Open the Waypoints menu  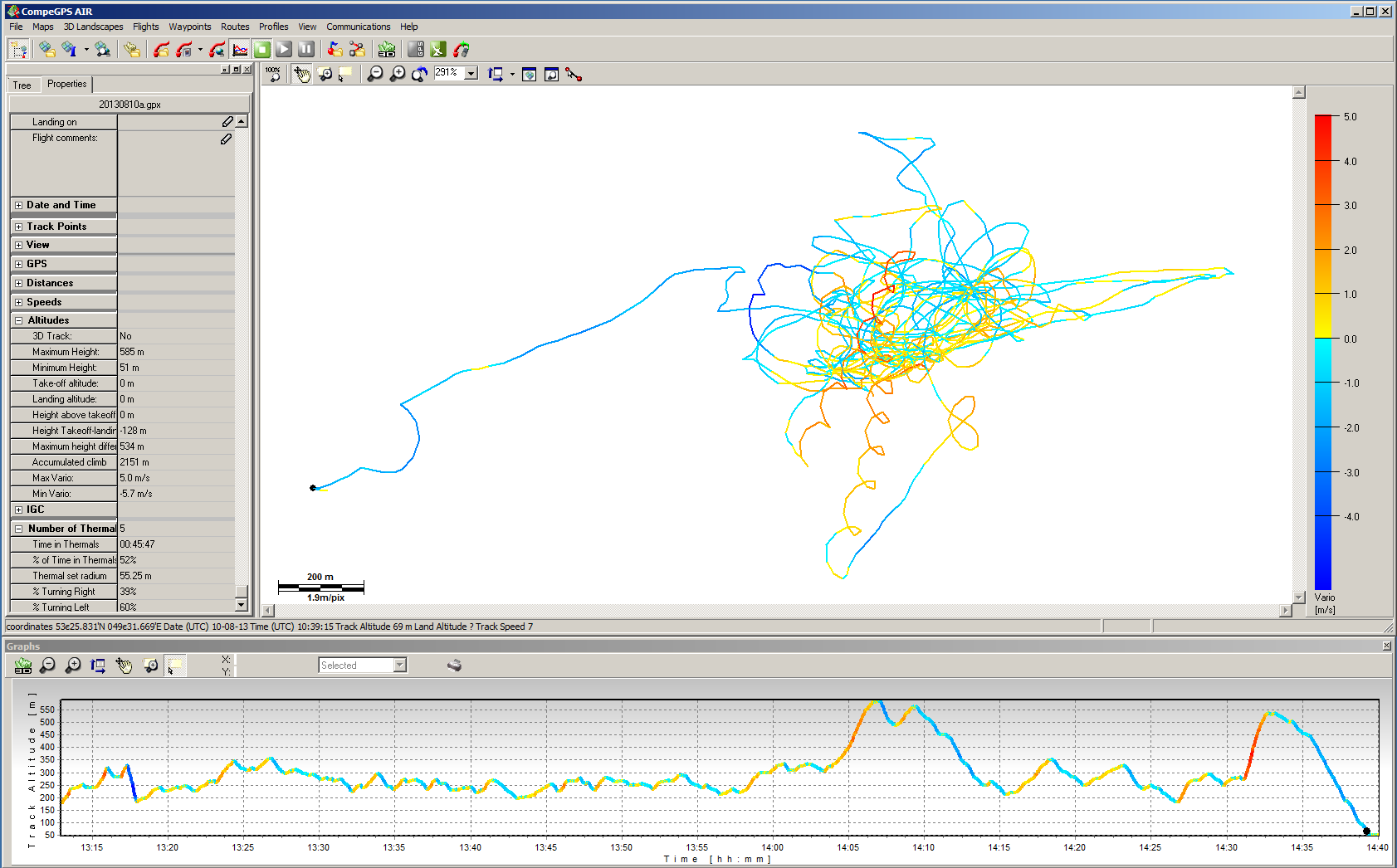coord(189,27)
